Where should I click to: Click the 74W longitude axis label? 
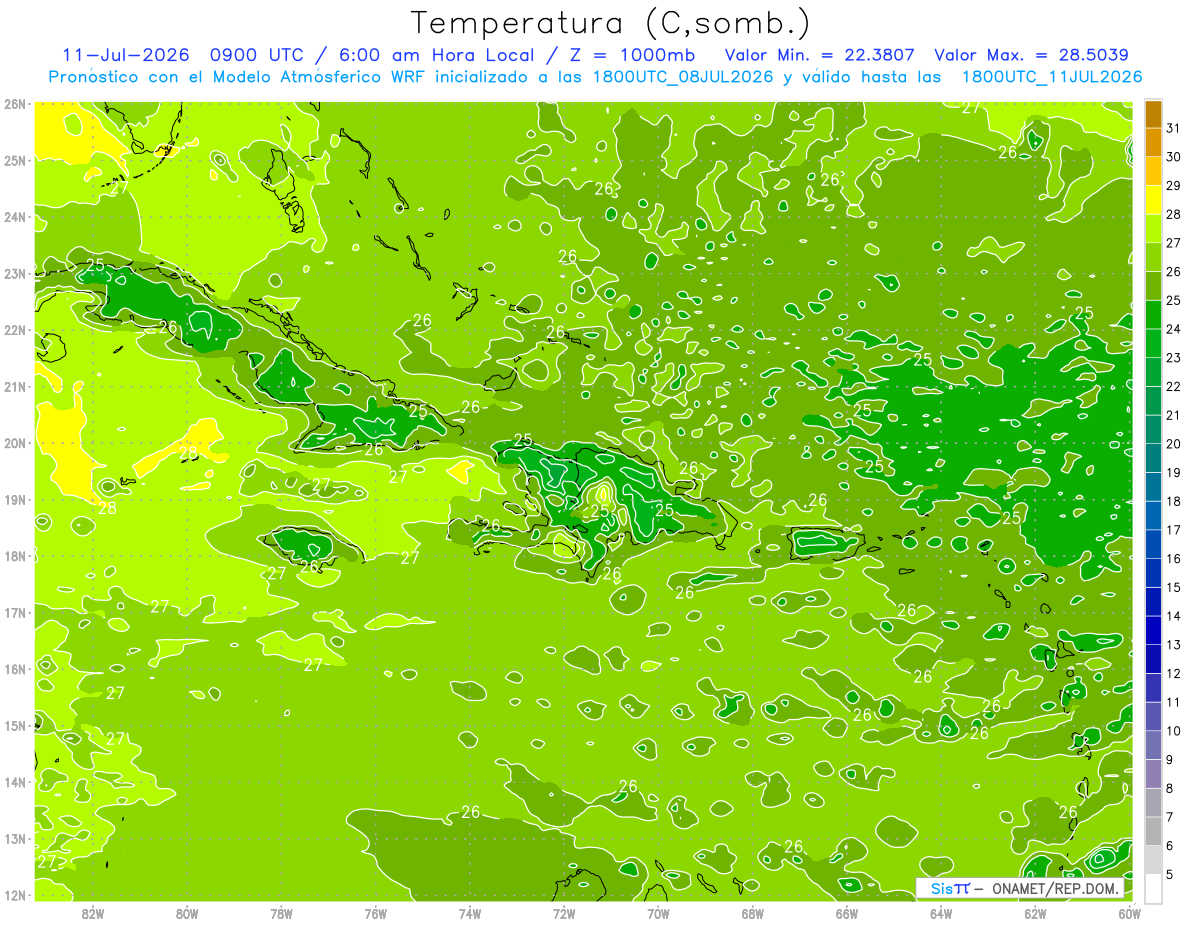click(x=469, y=913)
